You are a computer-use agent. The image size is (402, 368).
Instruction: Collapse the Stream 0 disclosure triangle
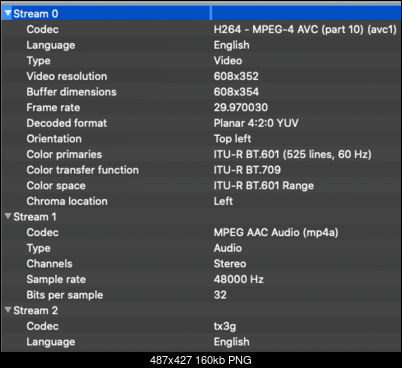coord(8,13)
